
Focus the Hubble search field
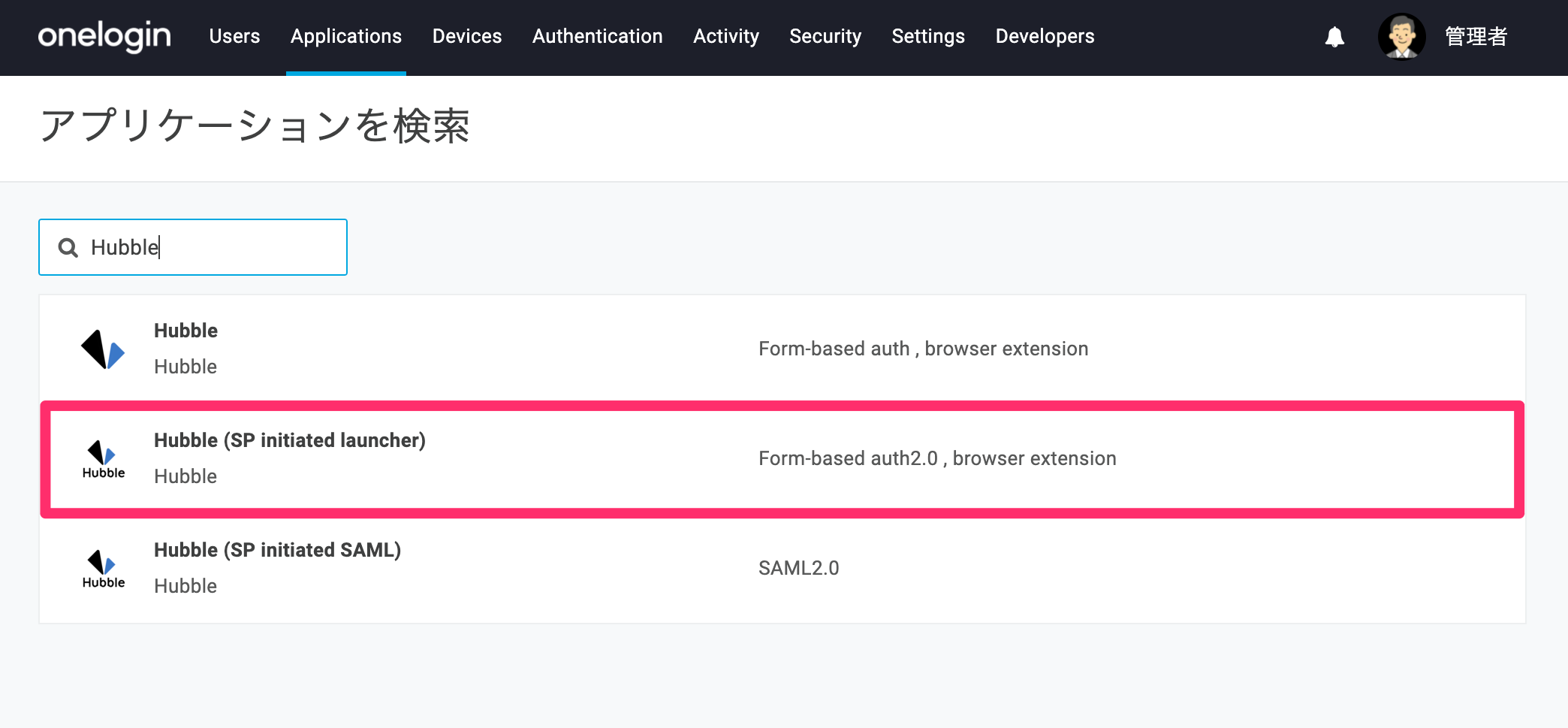click(193, 247)
